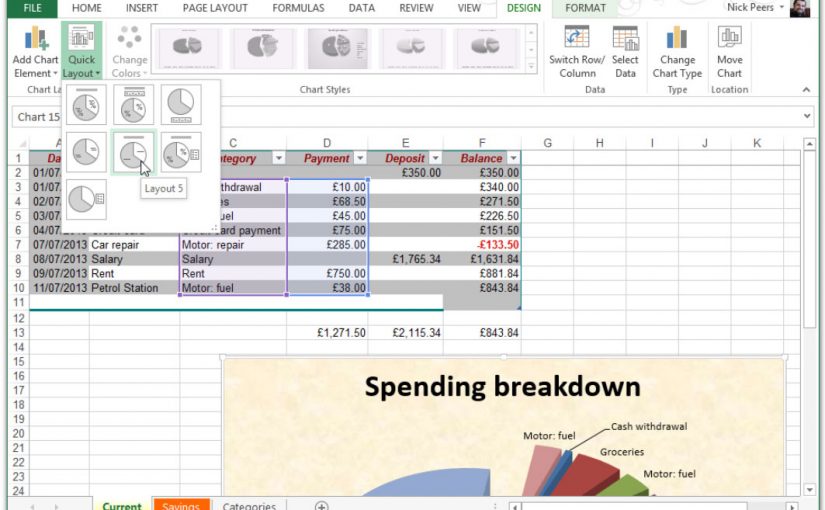The width and height of the screenshot is (825, 510).
Task: Open the Add Chart Element menu
Action: [35, 52]
